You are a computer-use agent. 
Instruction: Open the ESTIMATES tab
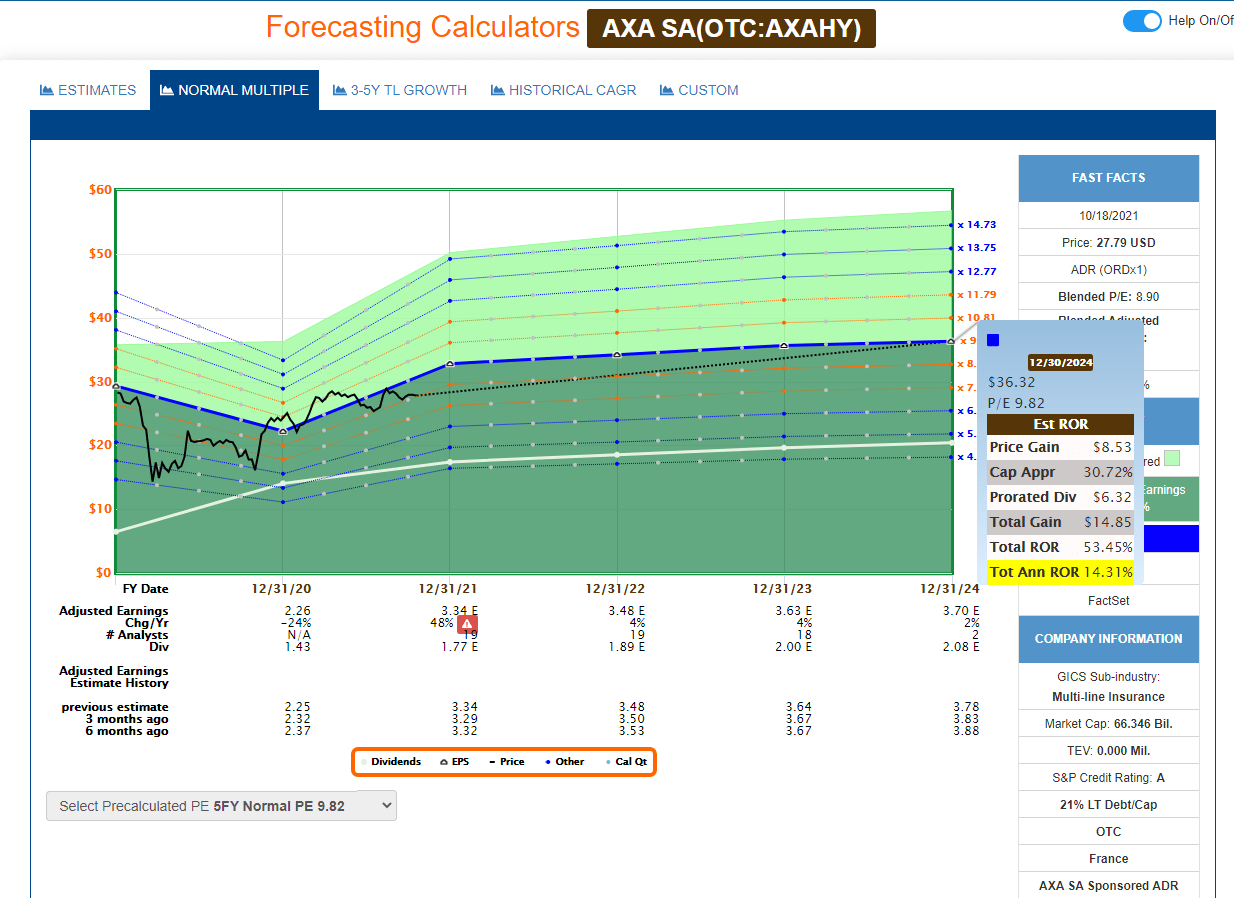(x=88, y=90)
